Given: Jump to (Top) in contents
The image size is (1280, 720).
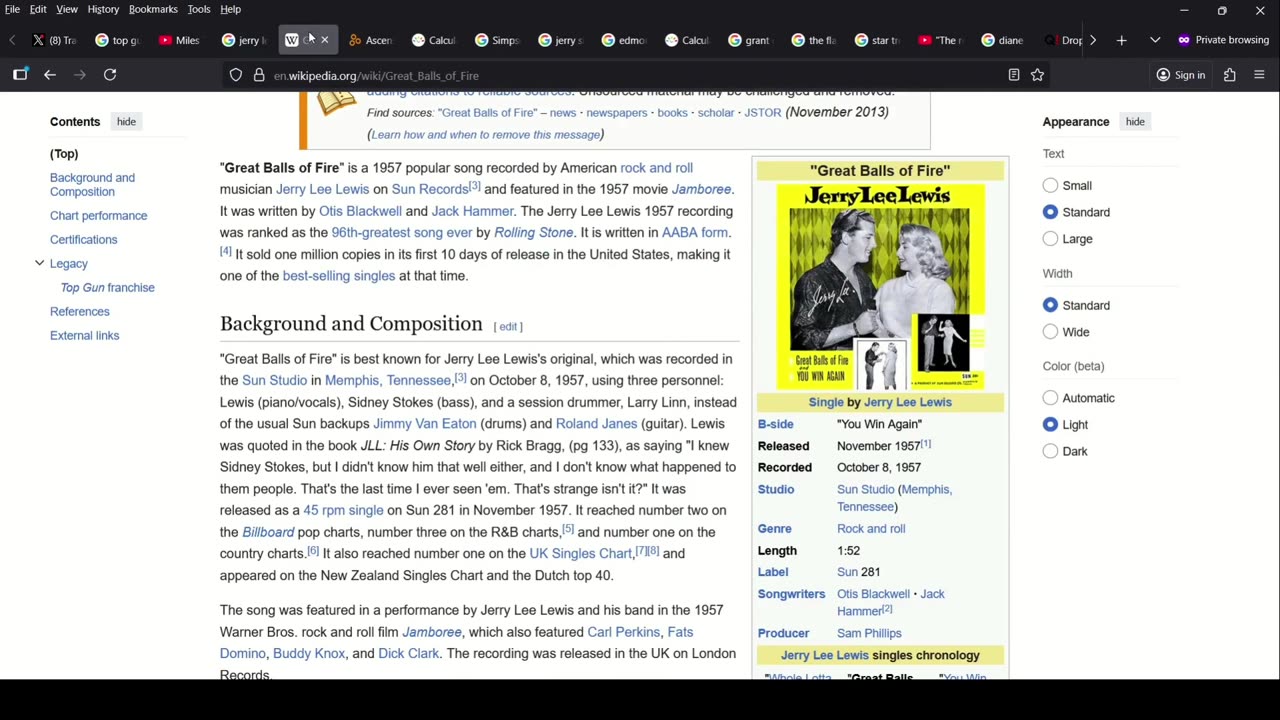Looking at the screenshot, I should 64,154.
